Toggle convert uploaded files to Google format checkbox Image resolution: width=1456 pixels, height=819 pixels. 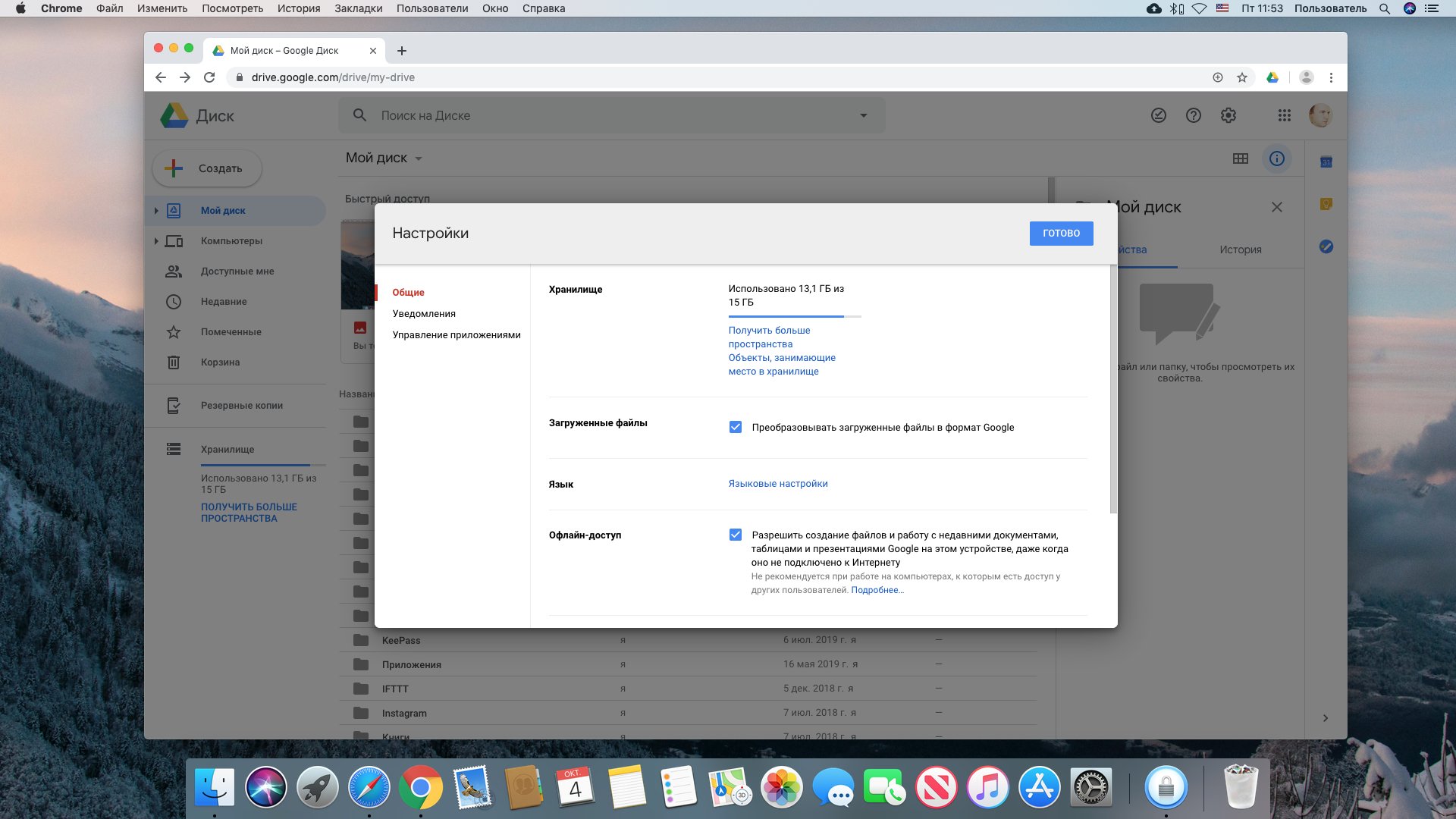[735, 427]
